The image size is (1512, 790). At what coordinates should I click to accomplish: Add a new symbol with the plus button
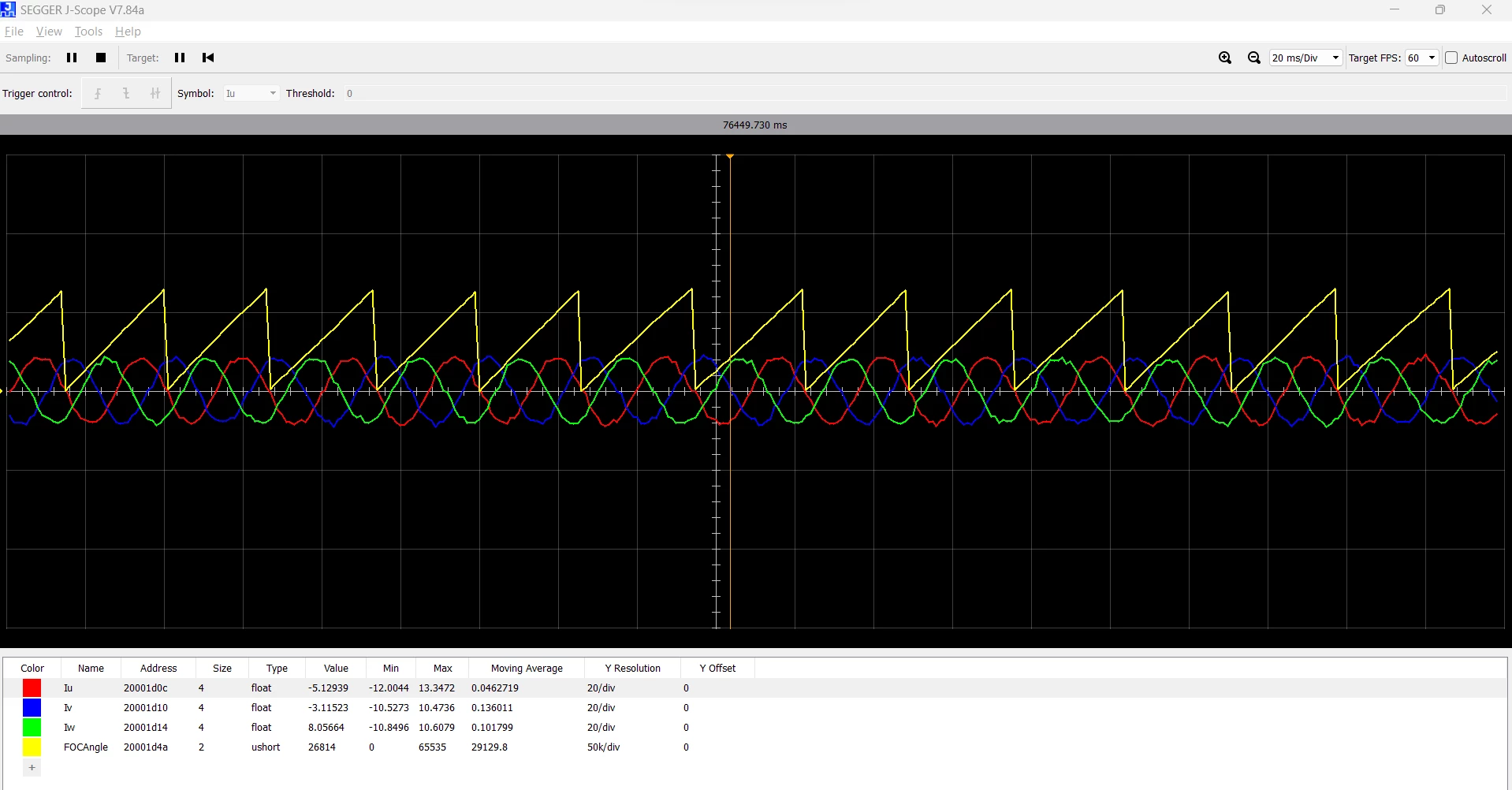coord(32,767)
